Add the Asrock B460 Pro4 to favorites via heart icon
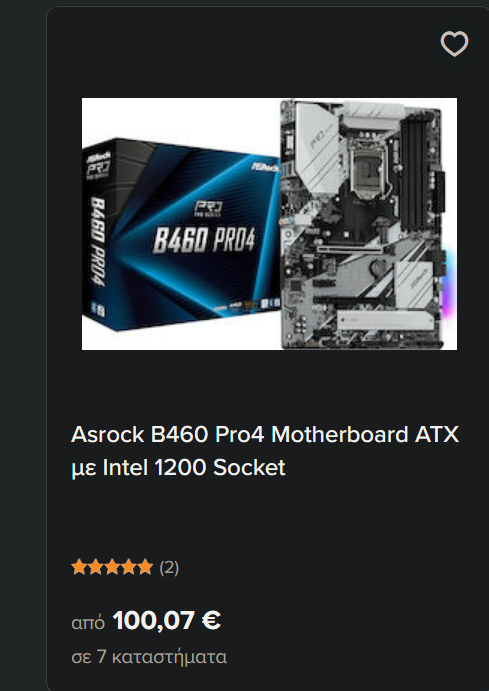Viewport: 489px width, 691px height. point(454,43)
